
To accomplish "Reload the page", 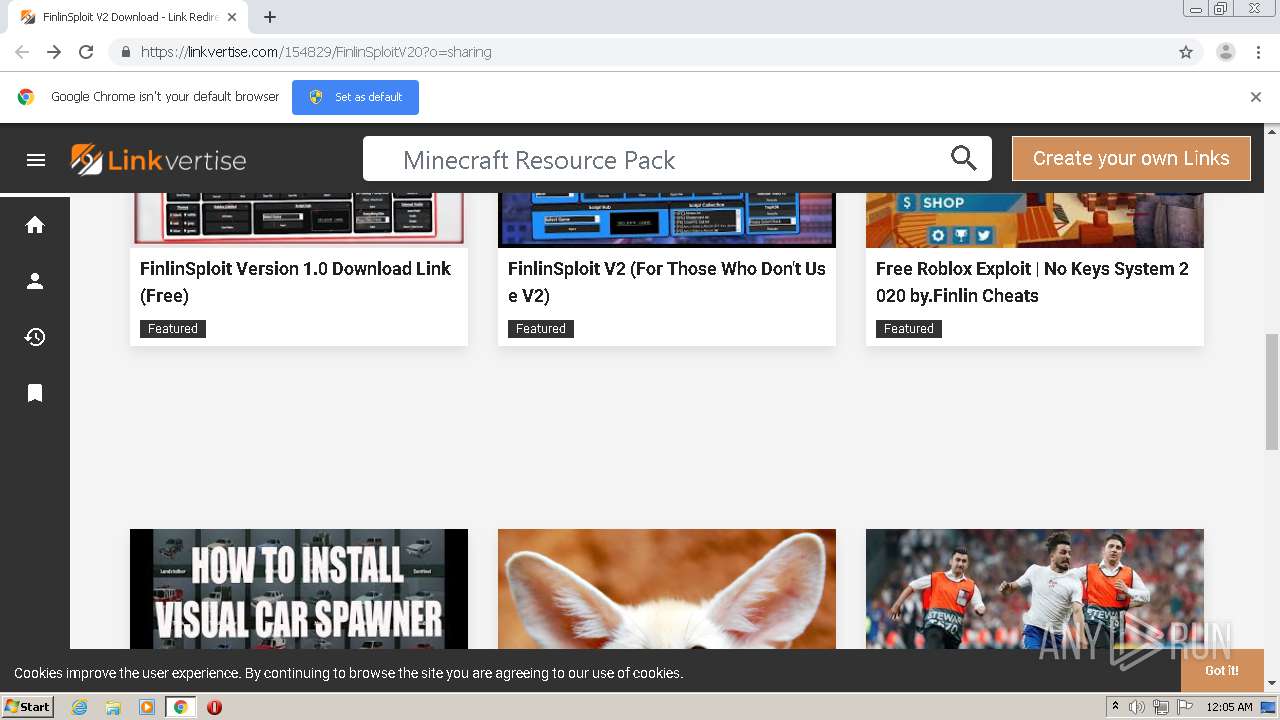I will click(x=86, y=52).
